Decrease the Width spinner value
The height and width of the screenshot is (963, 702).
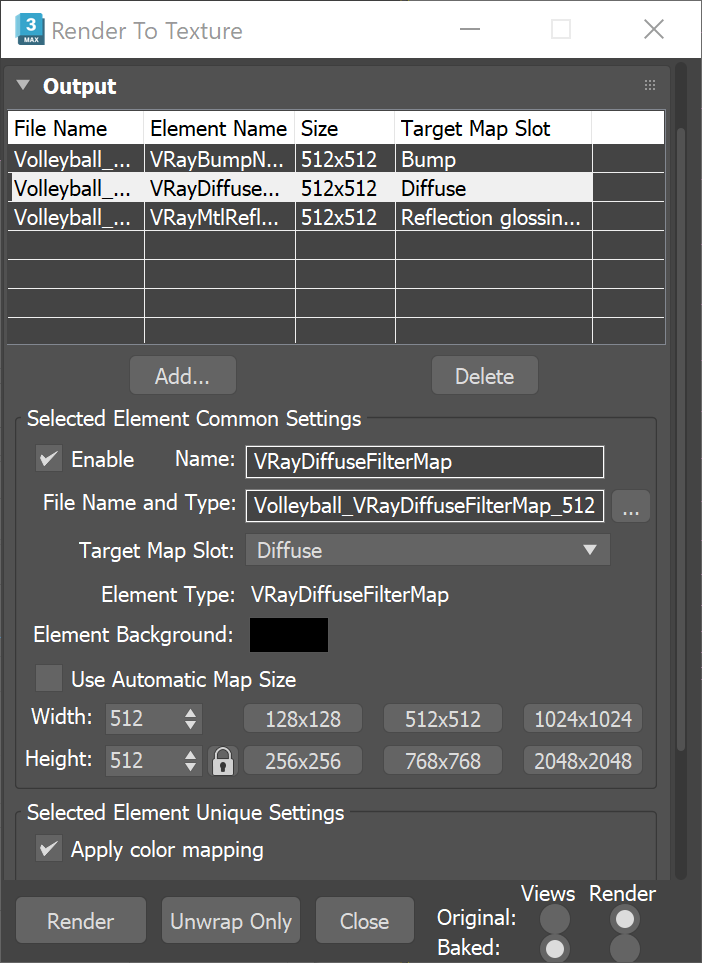click(x=190, y=725)
